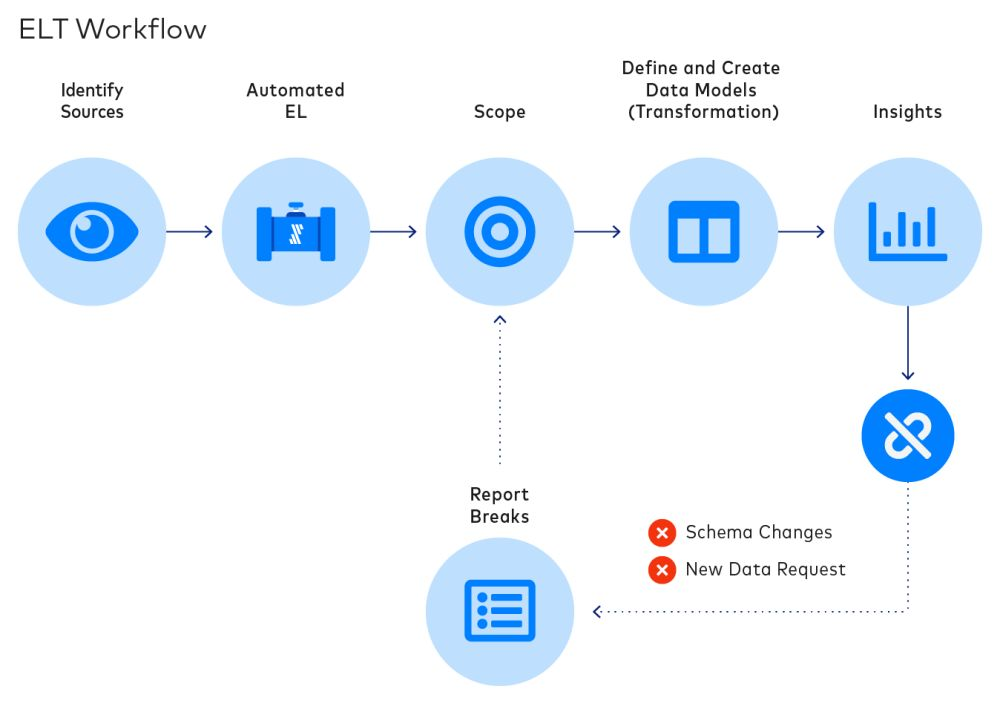Screen dimensions: 1000x723
Task: Click the inner circle of the Scope target
Action: tap(500, 231)
